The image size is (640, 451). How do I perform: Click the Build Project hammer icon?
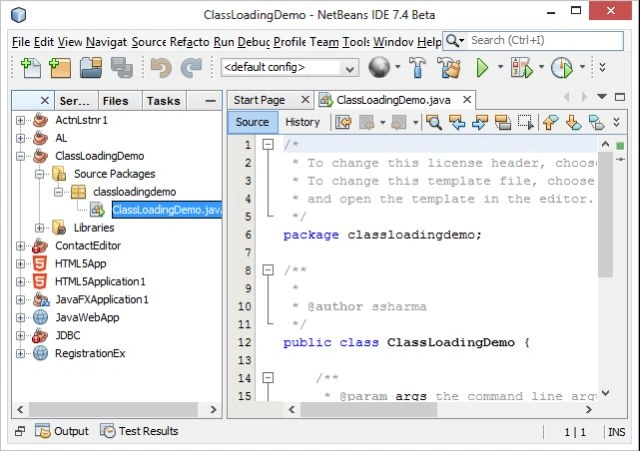[x=417, y=67]
